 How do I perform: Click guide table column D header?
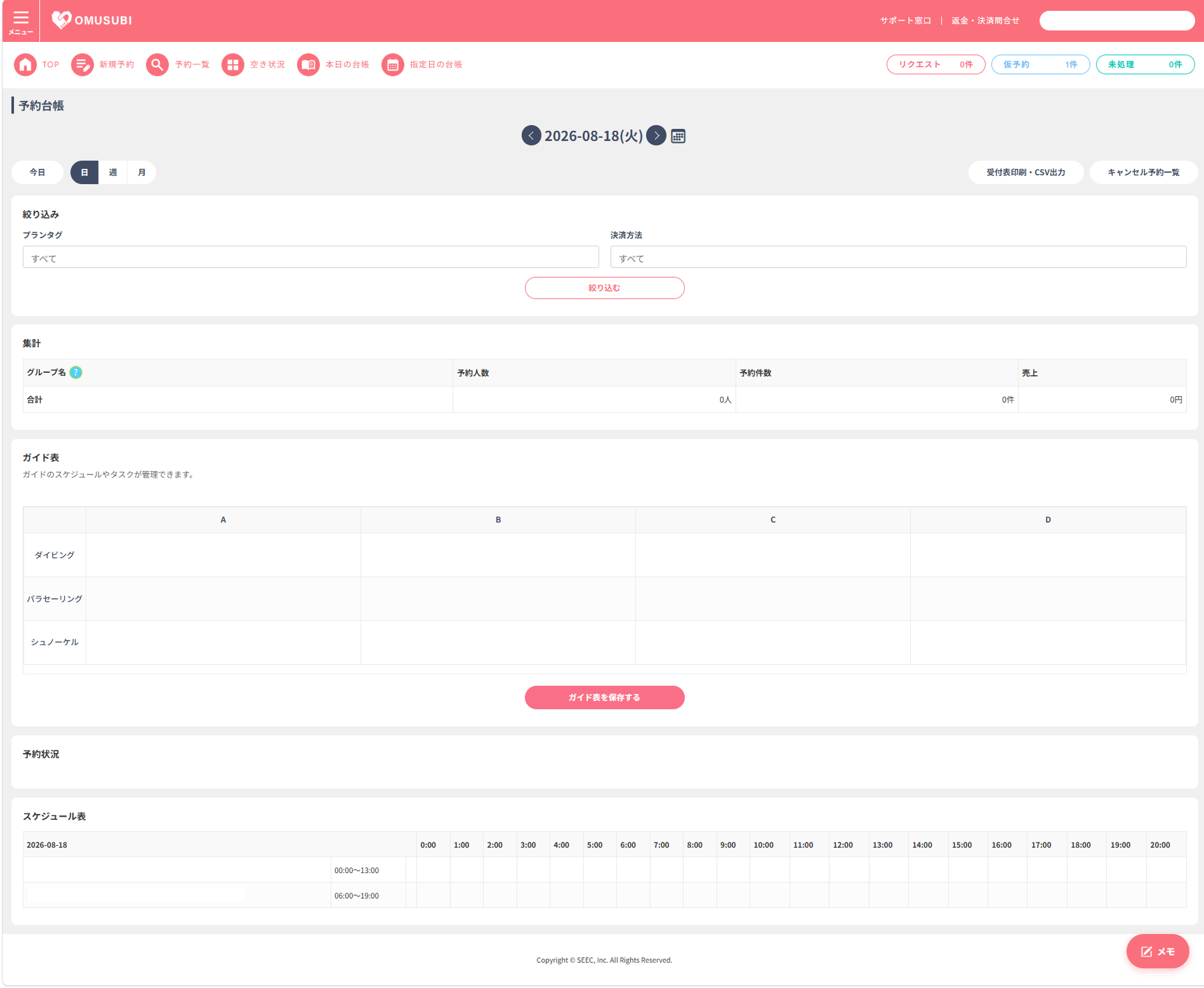pos(1048,520)
